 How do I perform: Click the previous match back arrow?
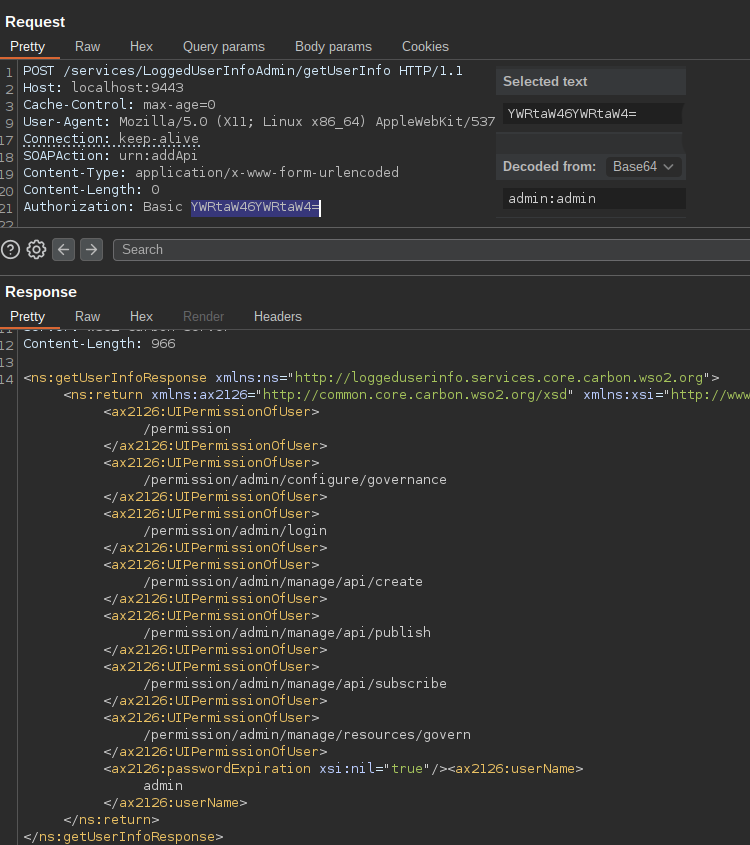pyautogui.click(x=64, y=250)
